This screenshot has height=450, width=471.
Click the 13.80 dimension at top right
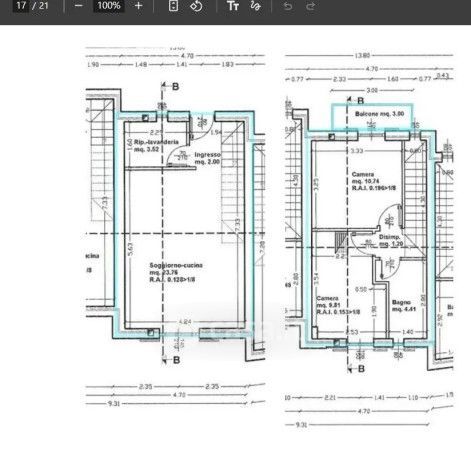point(362,56)
